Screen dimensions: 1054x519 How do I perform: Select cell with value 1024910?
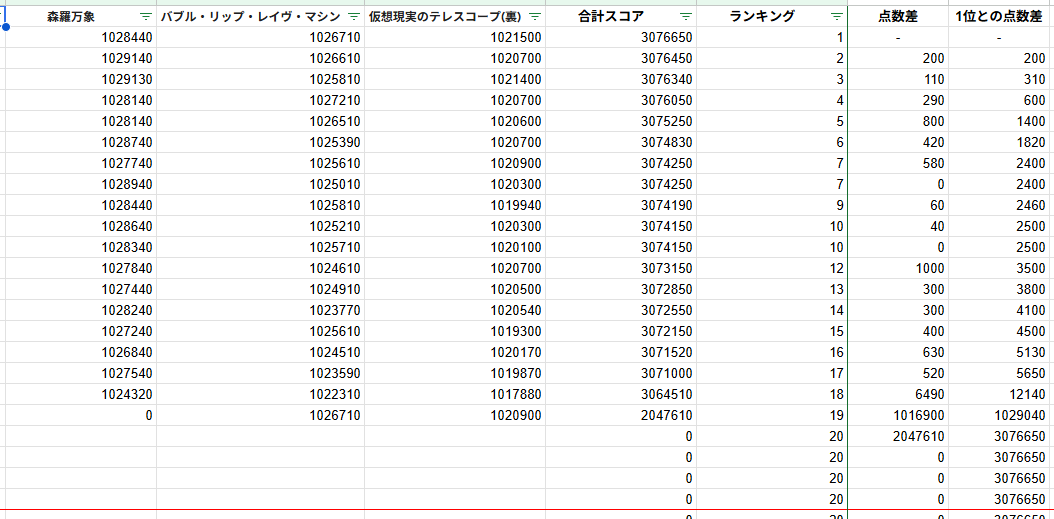(x=261, y=289)
